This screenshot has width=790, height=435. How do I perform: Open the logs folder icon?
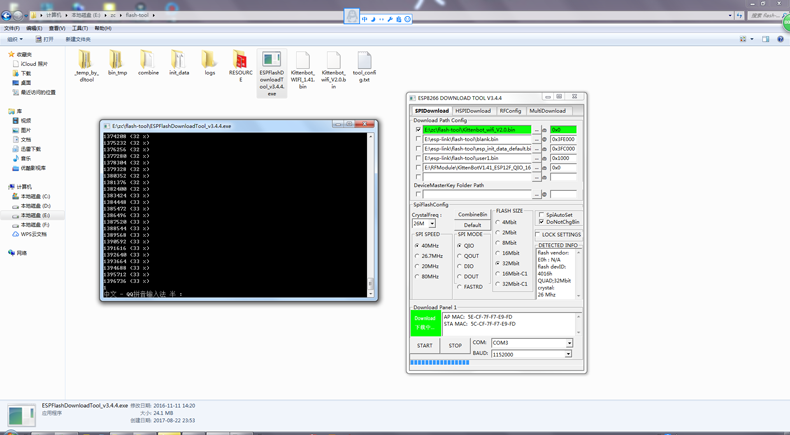coord(209,61)
